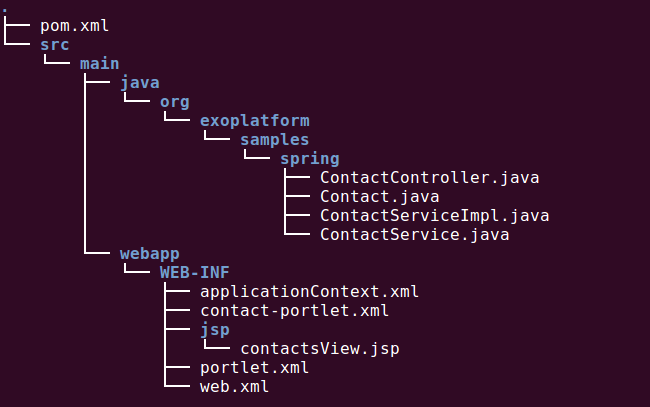
Task: Click the portlet.xml file
Action: [x=255, y=368]
